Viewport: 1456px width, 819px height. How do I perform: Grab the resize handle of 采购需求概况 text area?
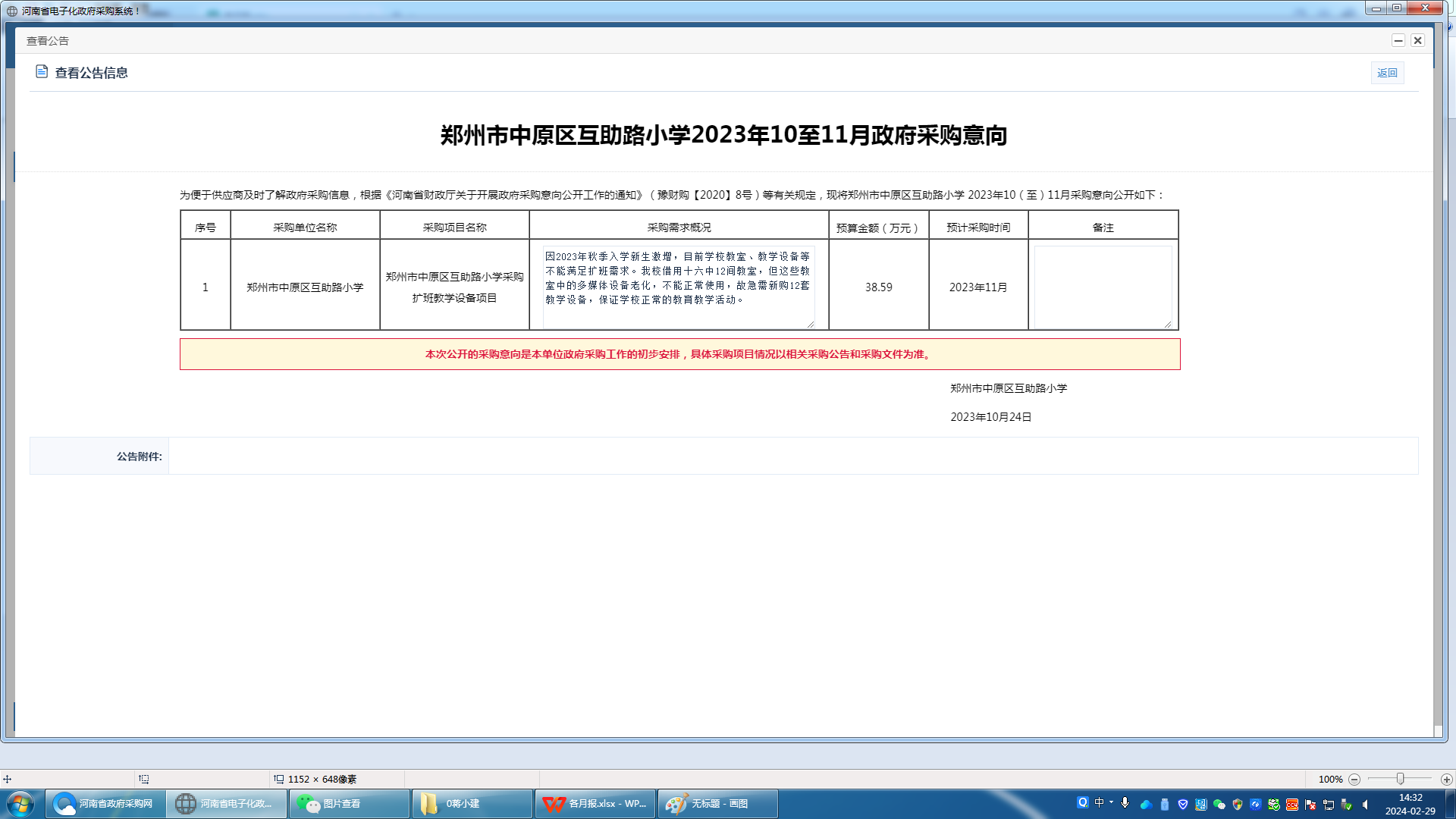(811, 324)
